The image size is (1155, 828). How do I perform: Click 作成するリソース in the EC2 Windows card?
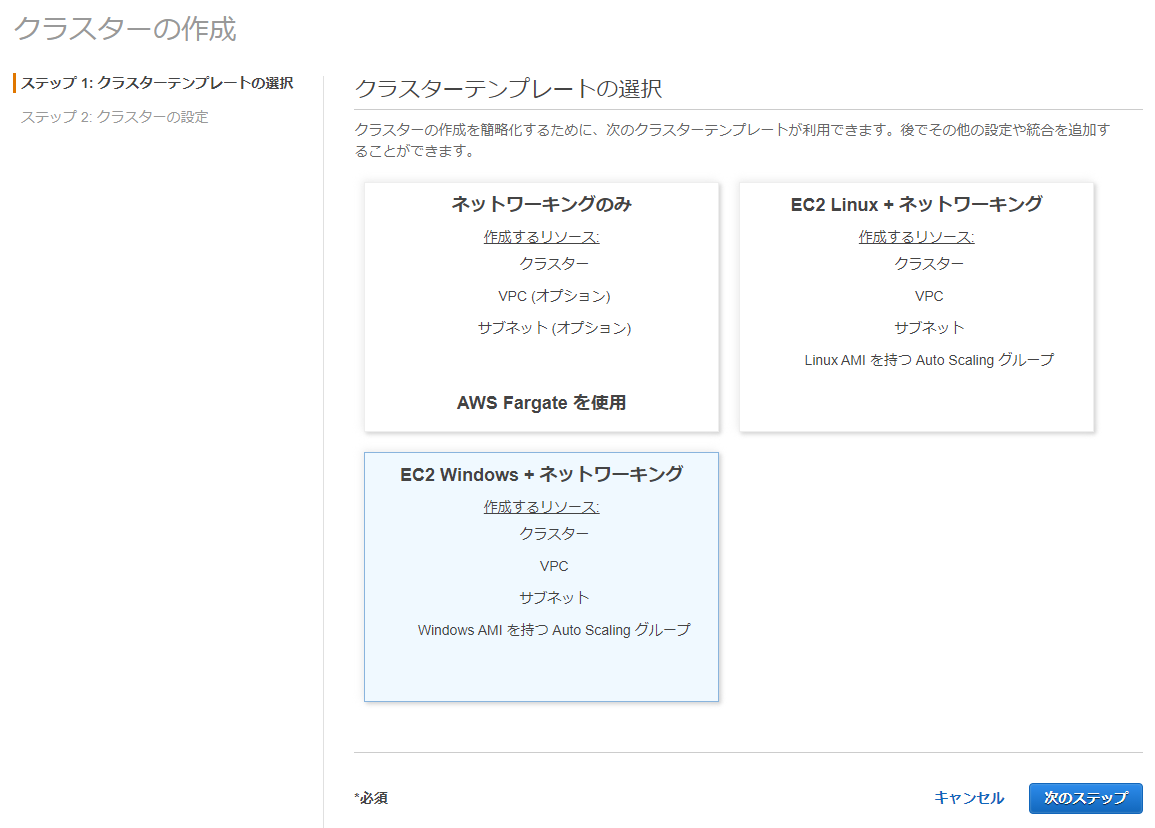541,507
